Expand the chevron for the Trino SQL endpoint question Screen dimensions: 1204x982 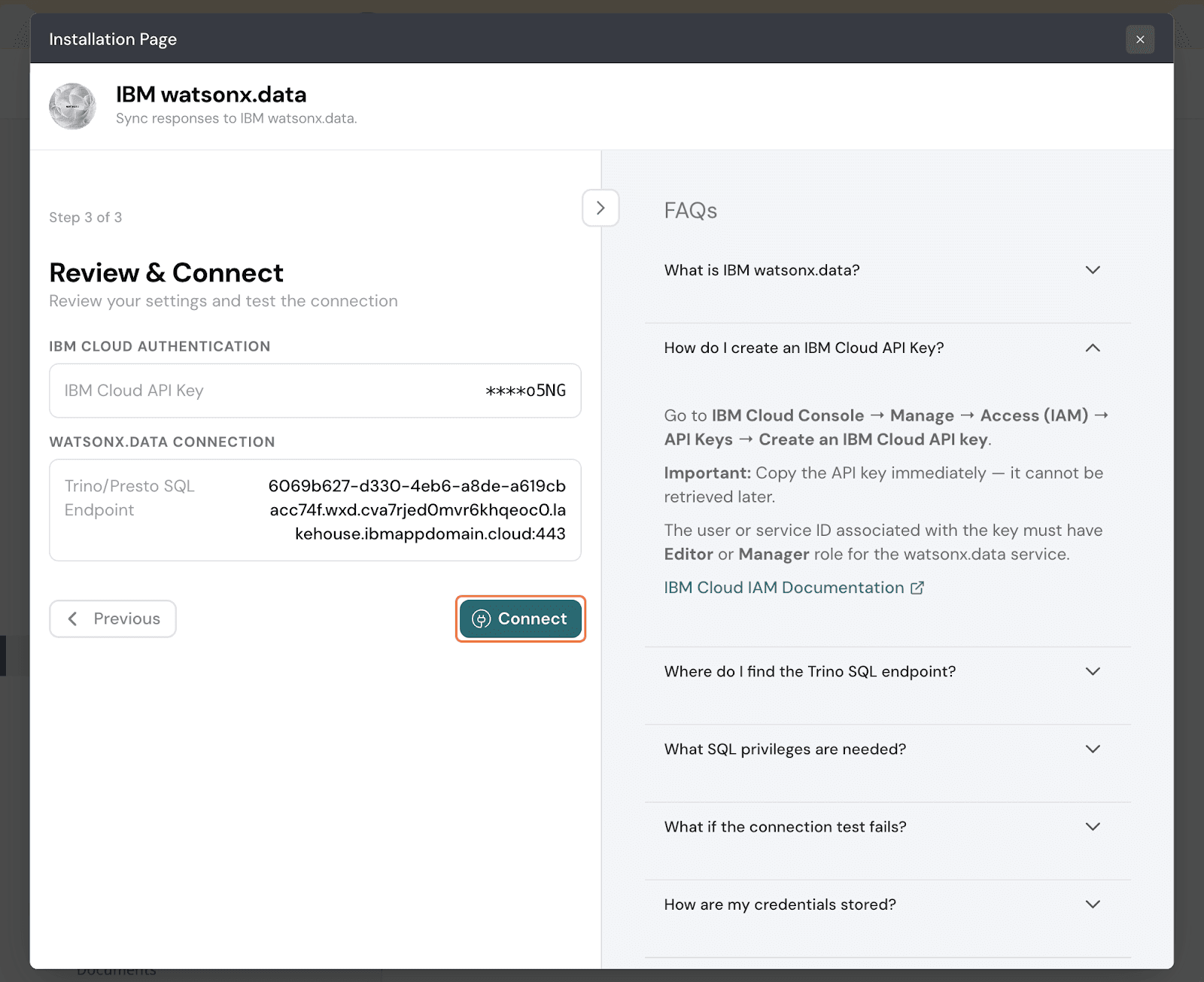[1093, 671]
